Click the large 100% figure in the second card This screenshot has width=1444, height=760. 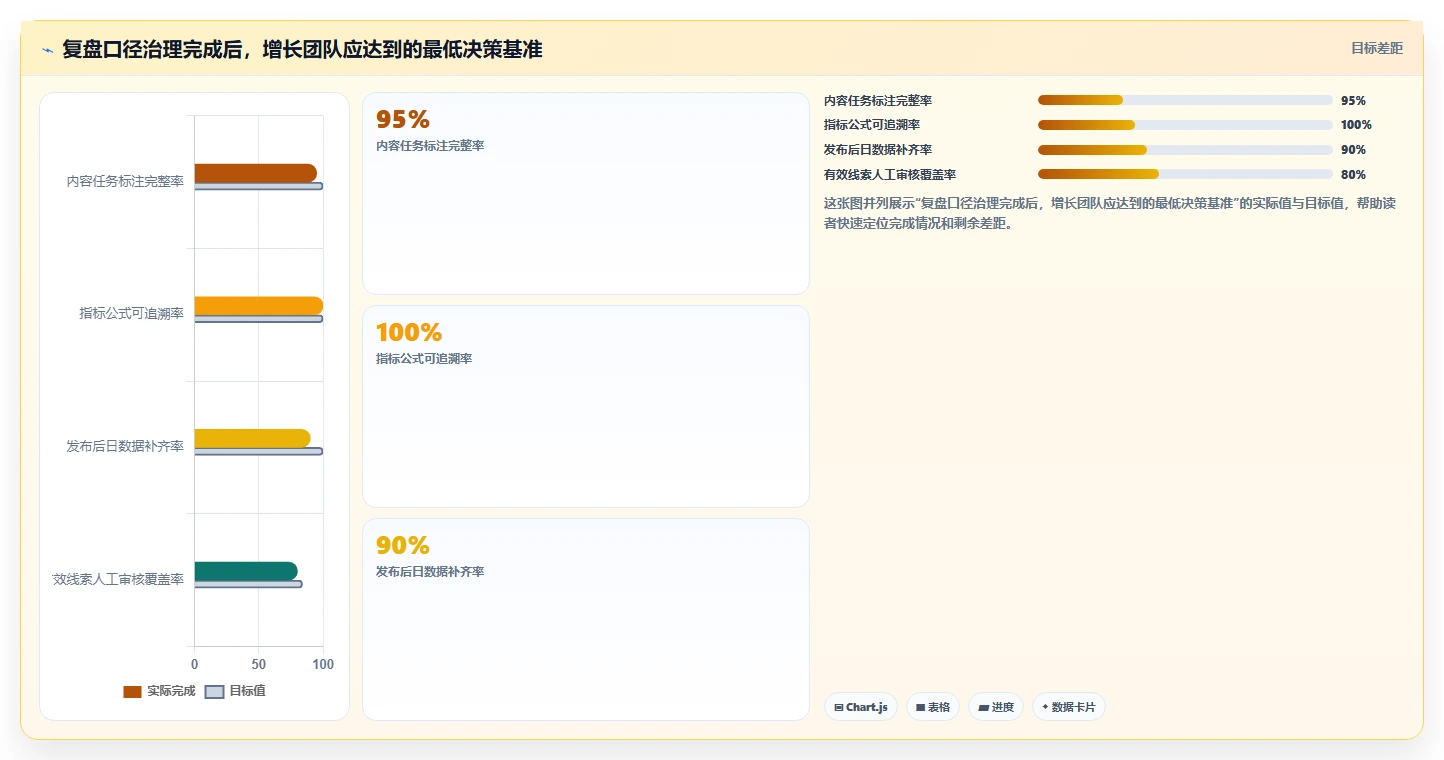pyautogui.click(x=409, y=332)
